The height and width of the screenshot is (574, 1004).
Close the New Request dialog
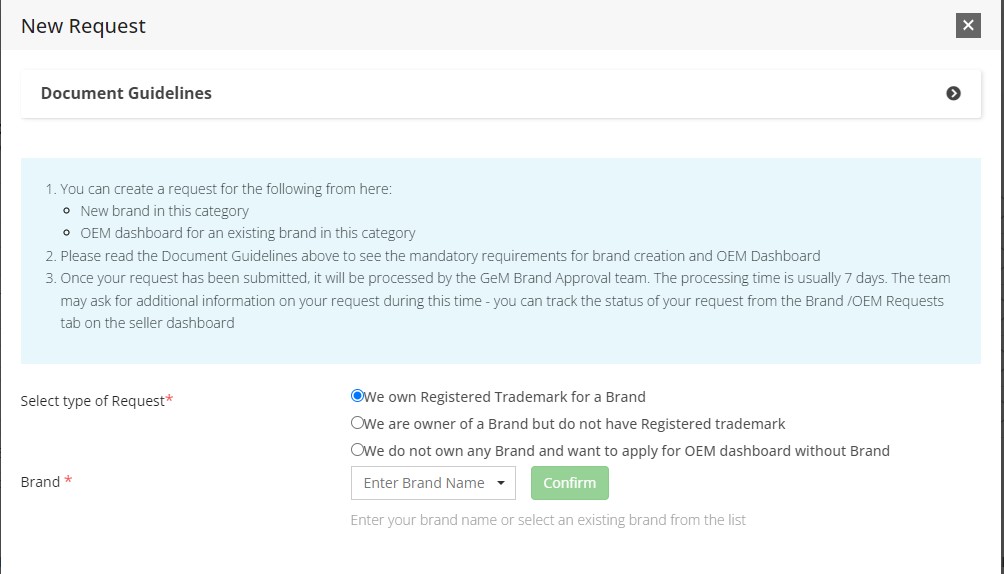click(x=967, y=26)
